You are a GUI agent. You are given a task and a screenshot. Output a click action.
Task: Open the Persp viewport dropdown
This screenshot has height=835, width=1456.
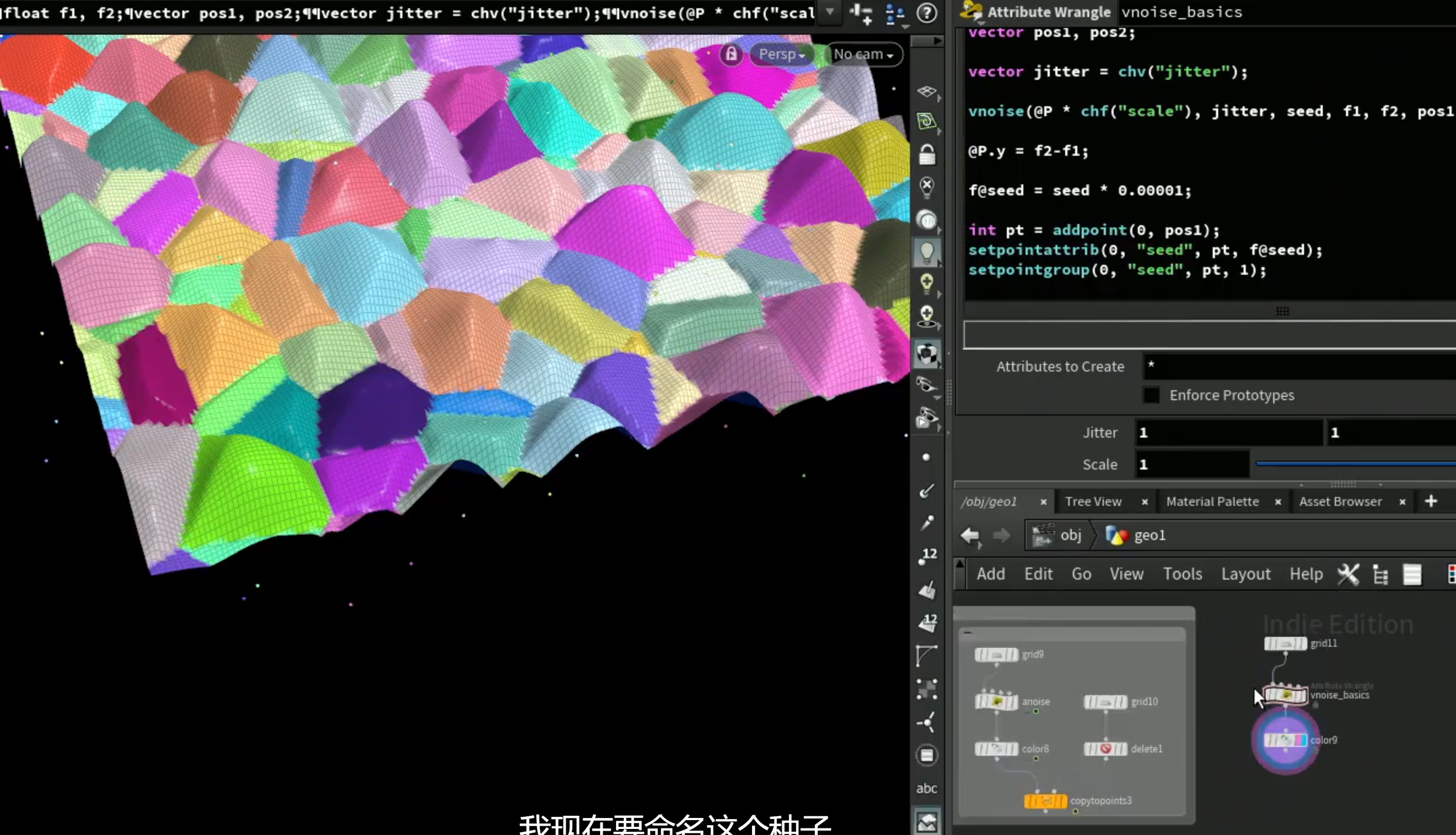pyautogui.click(x=781, y=54)
